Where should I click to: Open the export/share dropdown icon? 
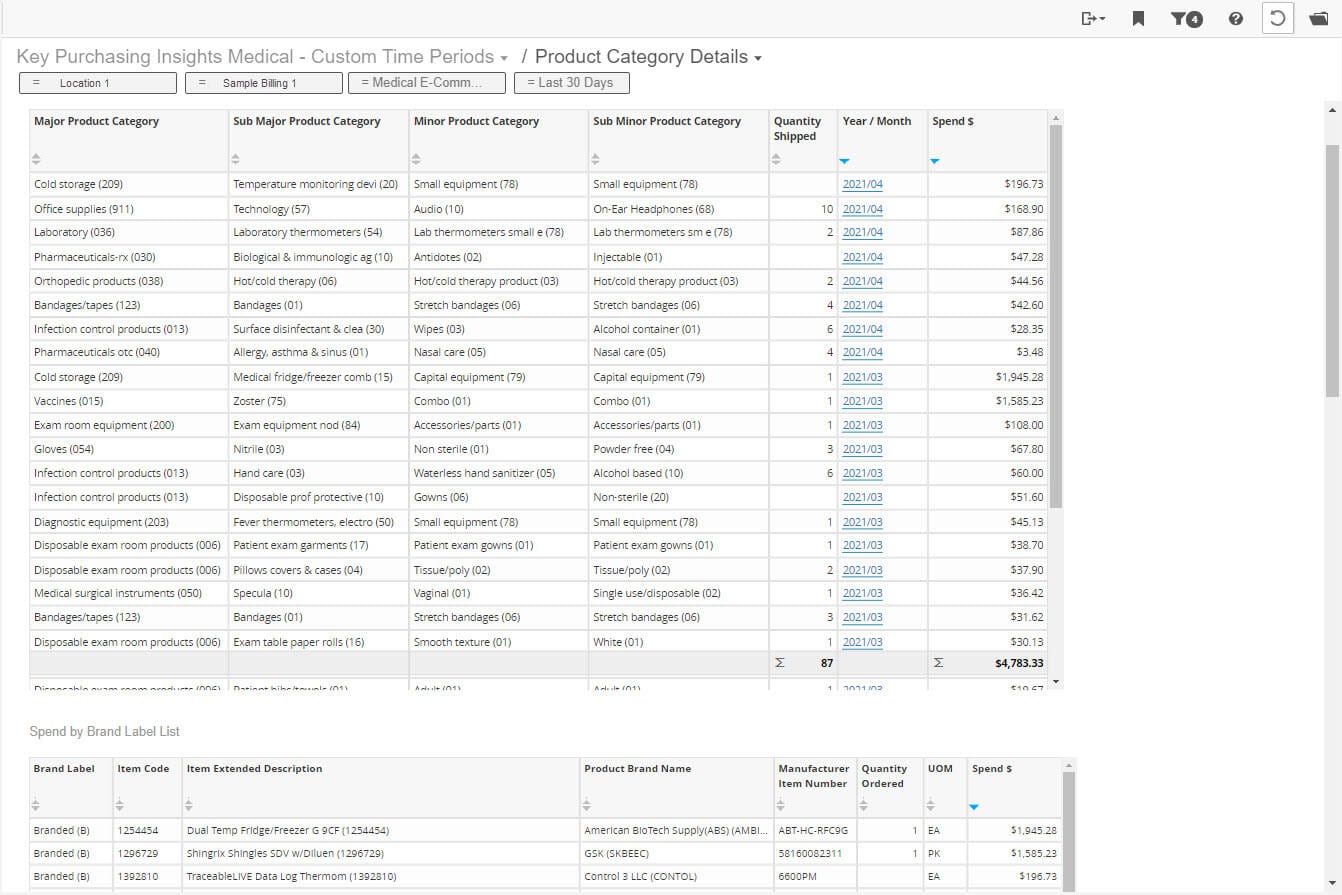point(1093,18)
